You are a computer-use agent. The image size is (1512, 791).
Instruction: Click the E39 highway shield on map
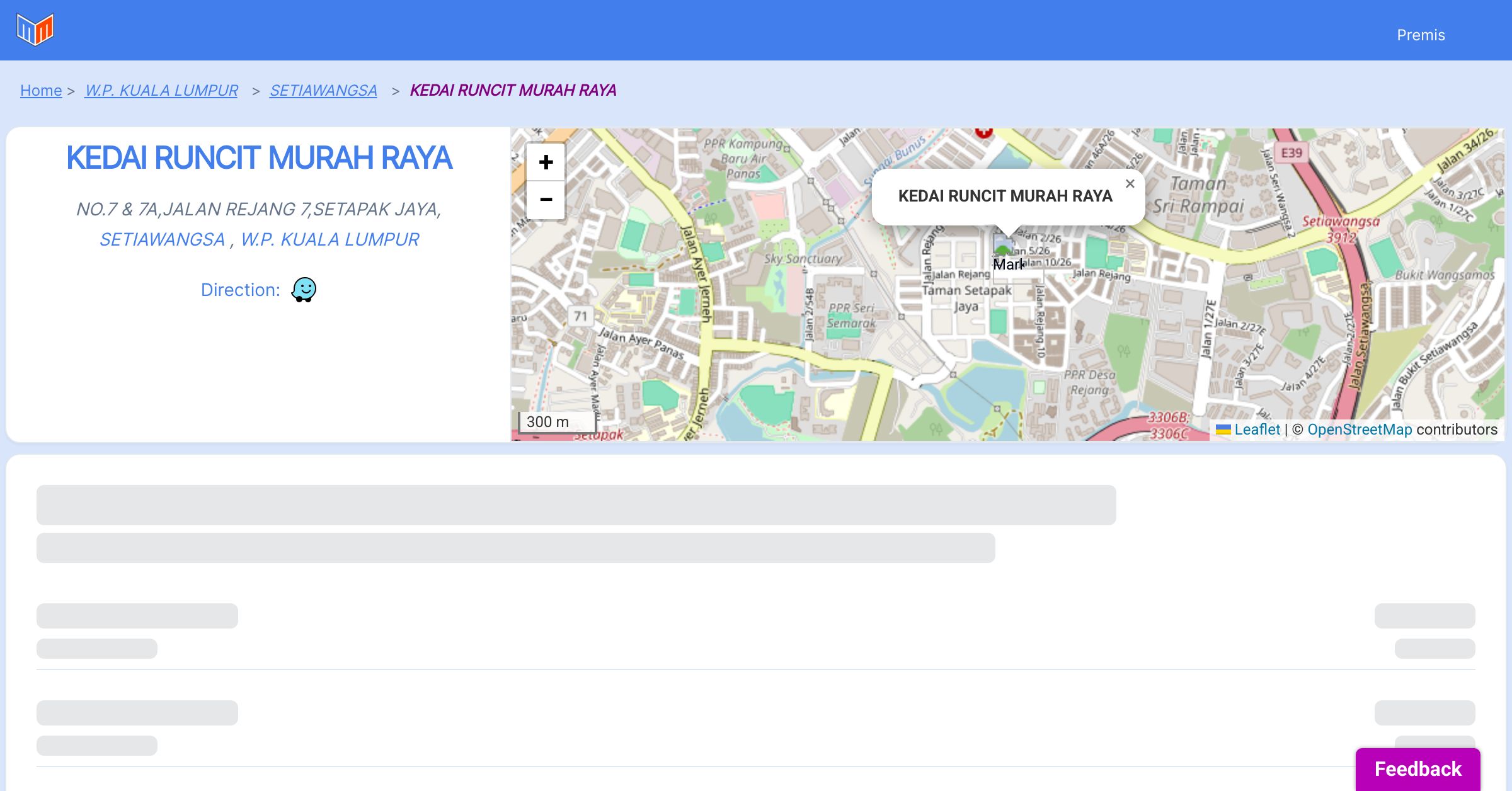[1291, 152]
